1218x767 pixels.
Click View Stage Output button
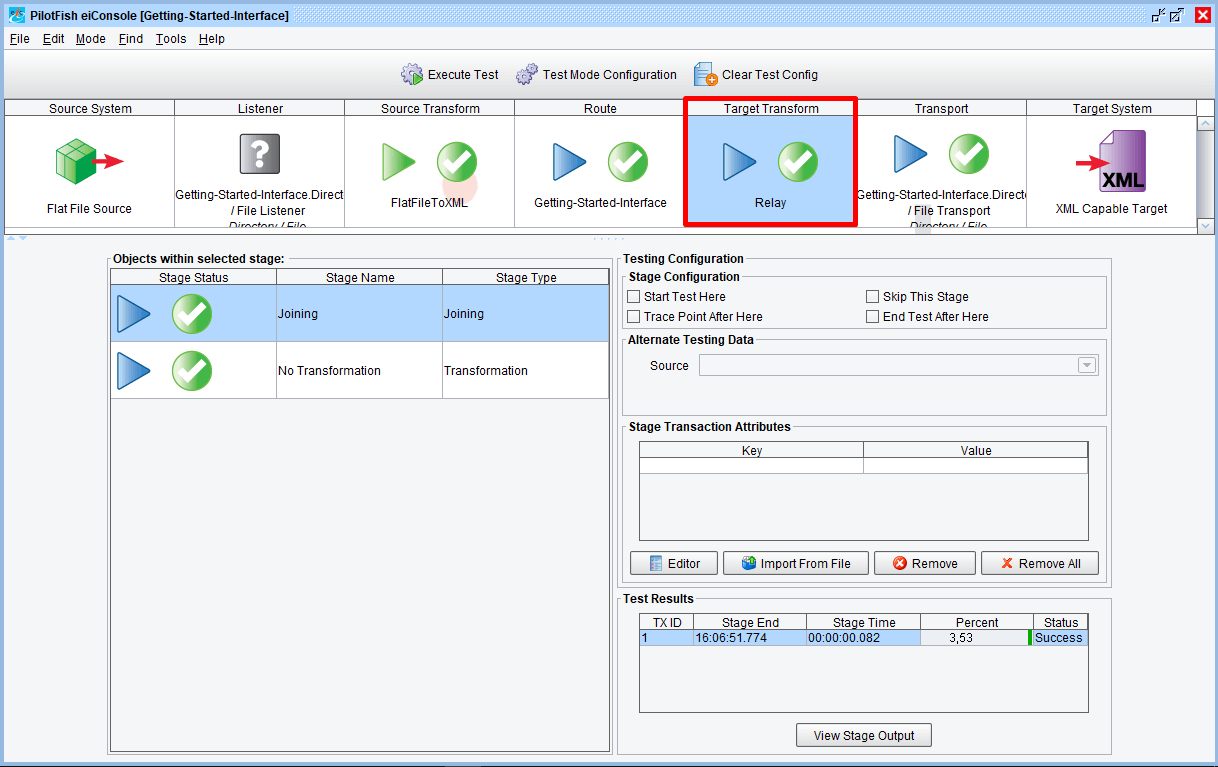click(864, 735)
